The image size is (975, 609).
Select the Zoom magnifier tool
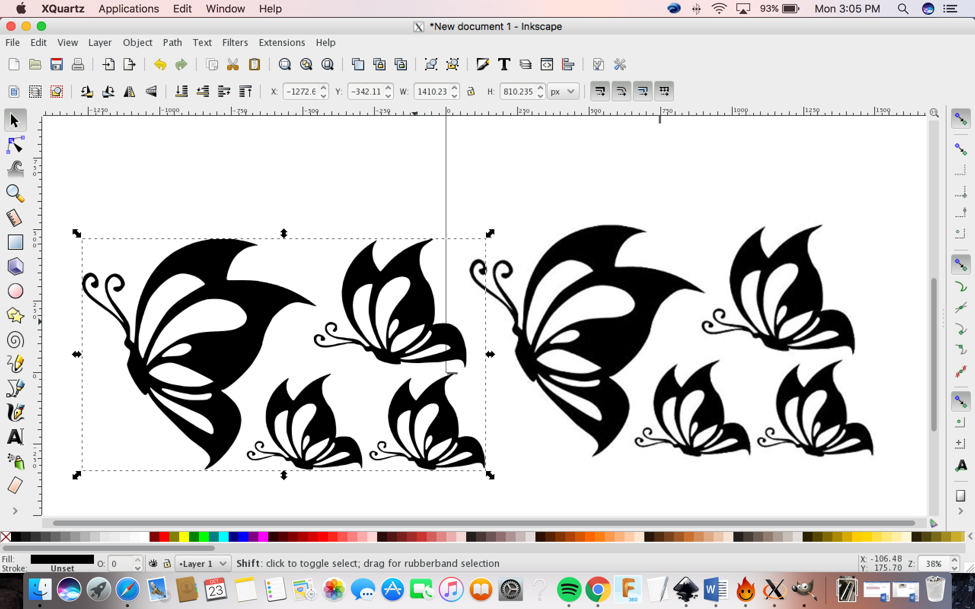click(x=15, y=193)
